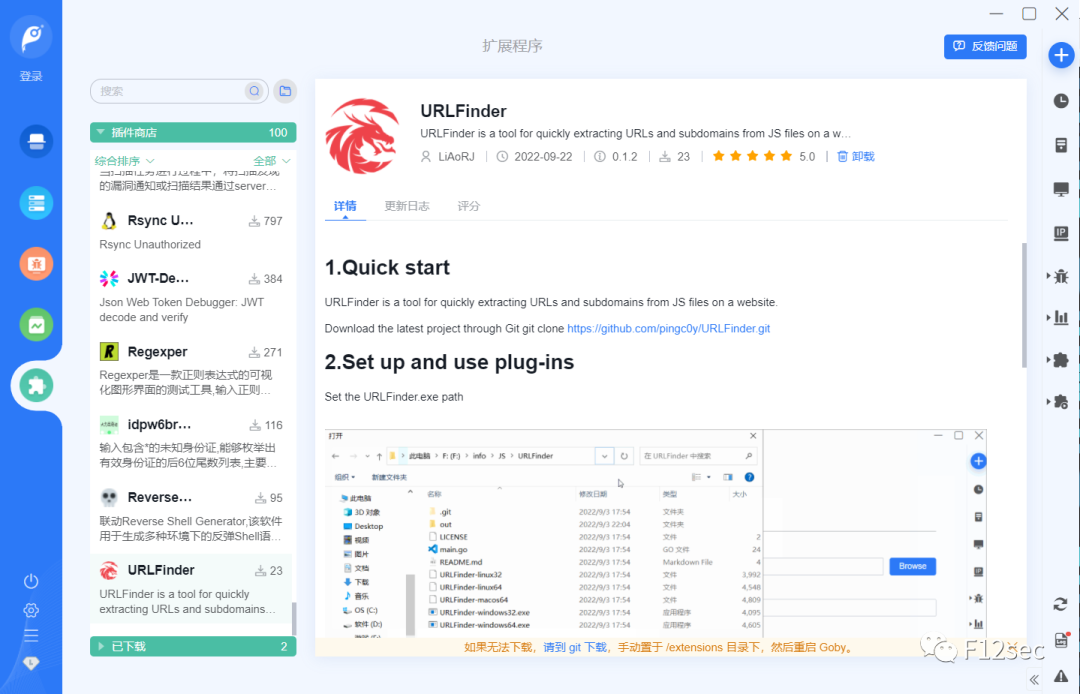Open the URLFinder GitHub link

point(668,328)
